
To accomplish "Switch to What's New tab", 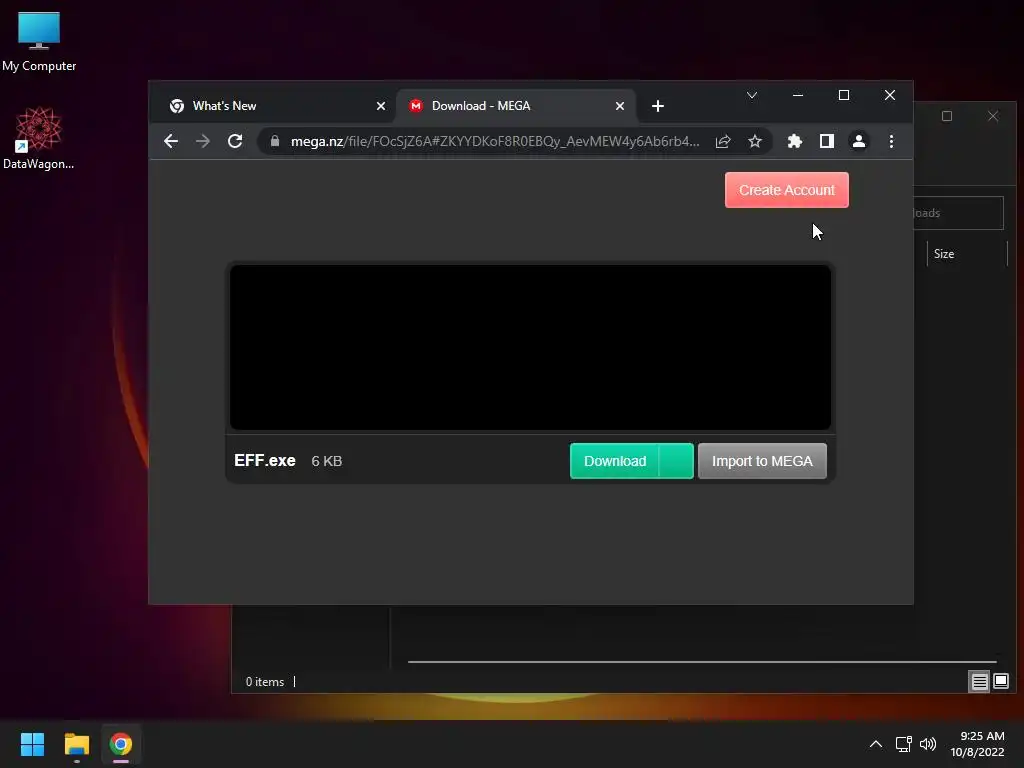I will pos(274,106).
